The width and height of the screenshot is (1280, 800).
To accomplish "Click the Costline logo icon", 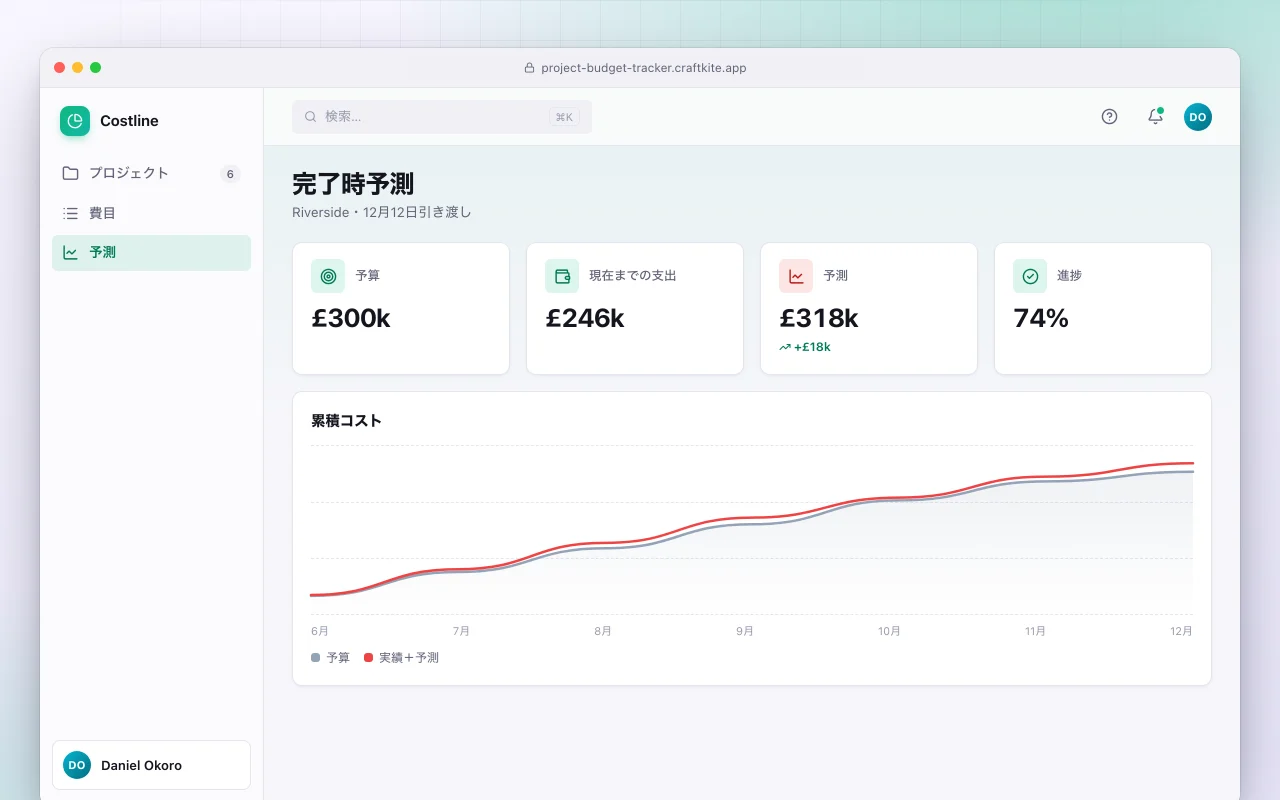I will point(75,121).
